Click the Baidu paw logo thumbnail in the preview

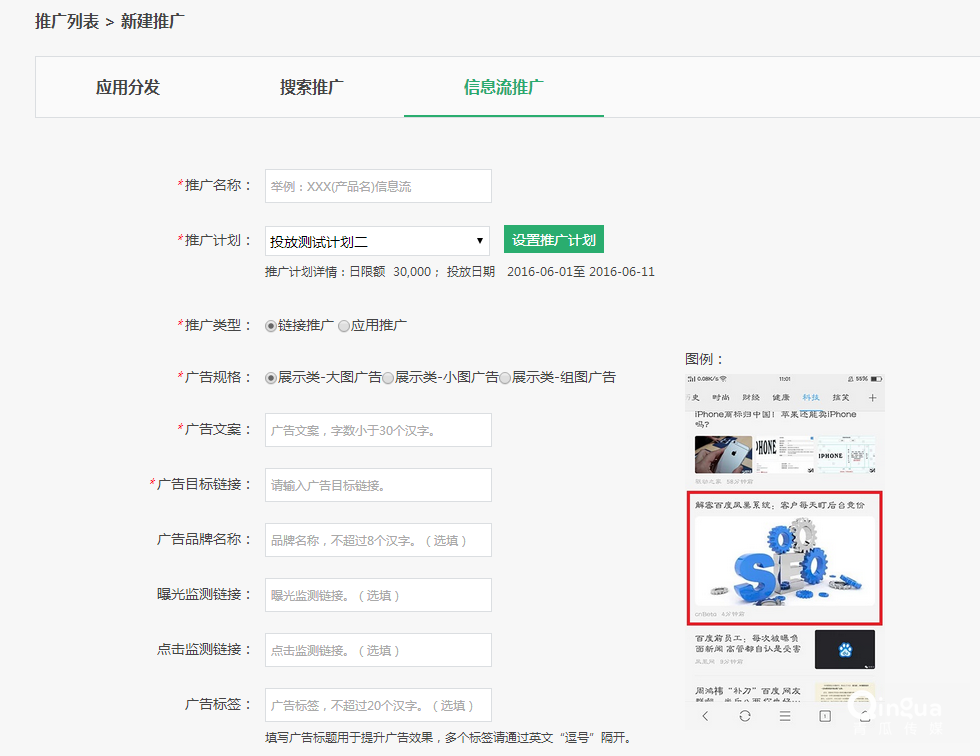click(843, 648)
